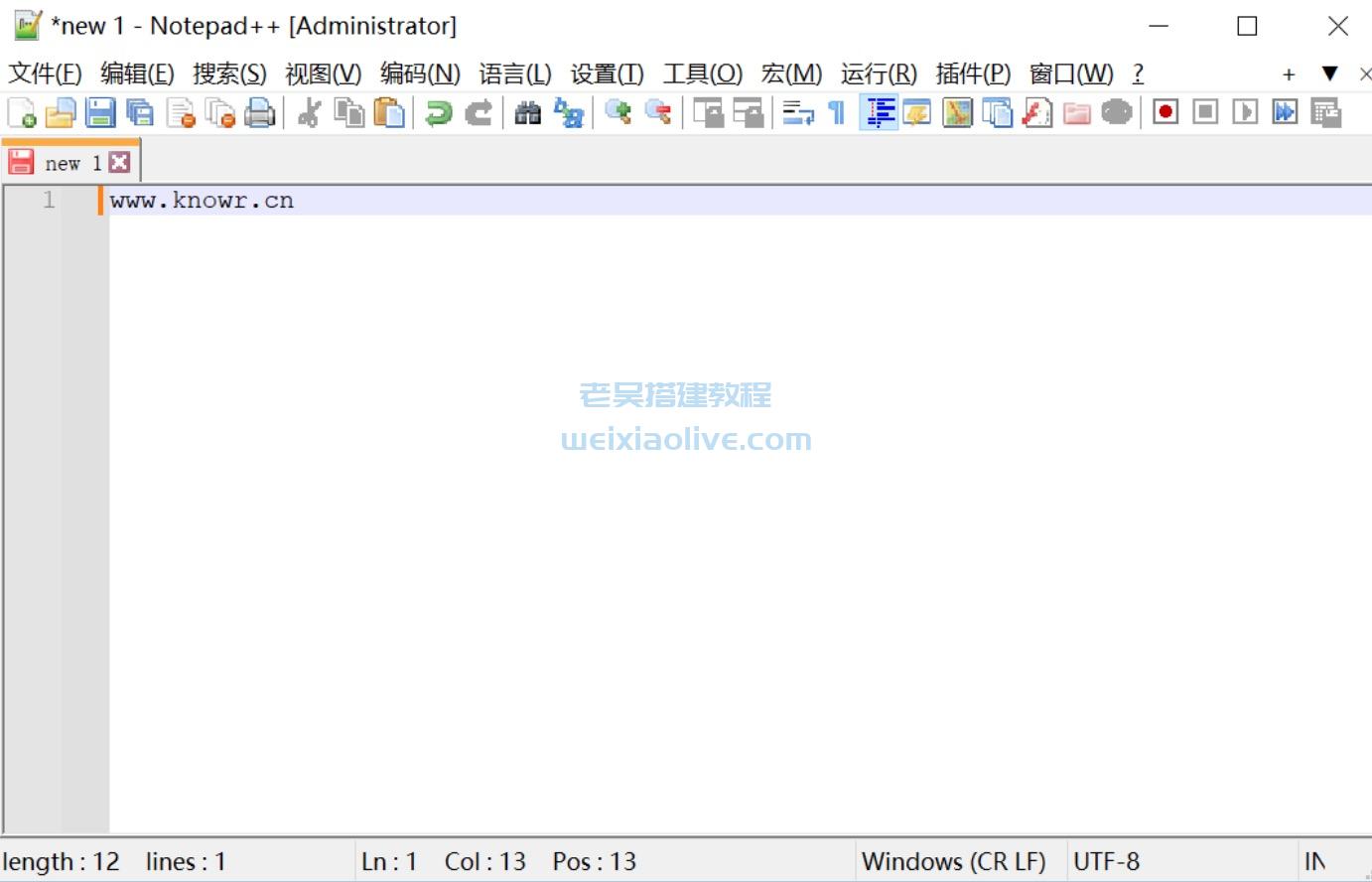Expand the tab list dropdown arrow
This screenshot has width=1372, height=882.
[x=1329, y=73]
